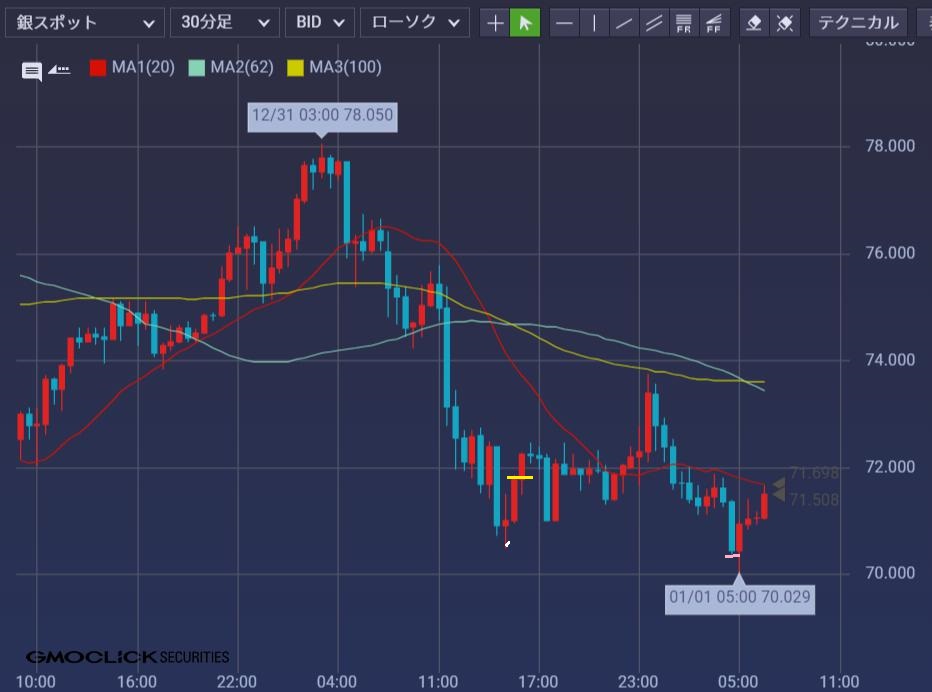This screenshot has width=932, height=692.
Task: Click the 12/31 03:00 78.050 high marker
Action: 322,116
